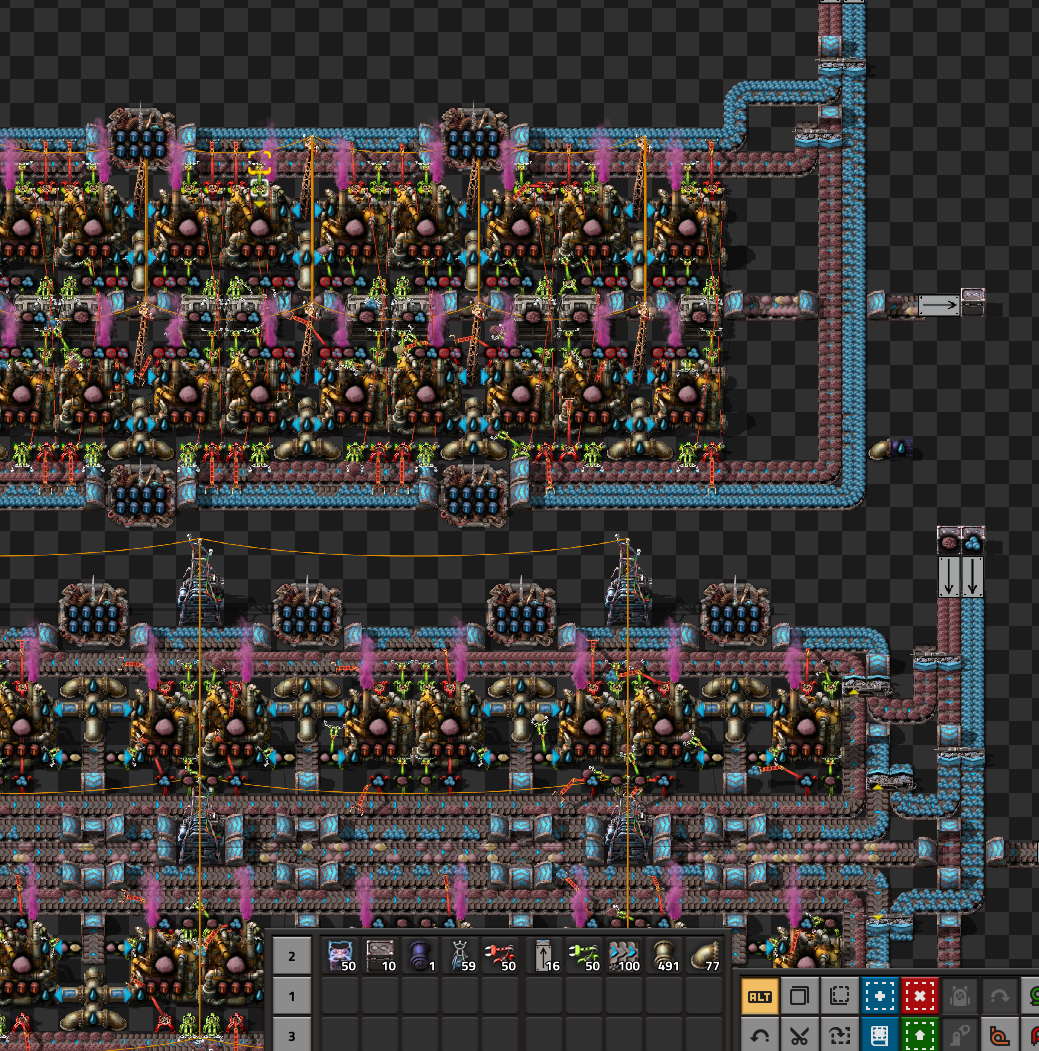Click quickbar row selector 1
The image size is (1039, 1051).
coord(292,996)
